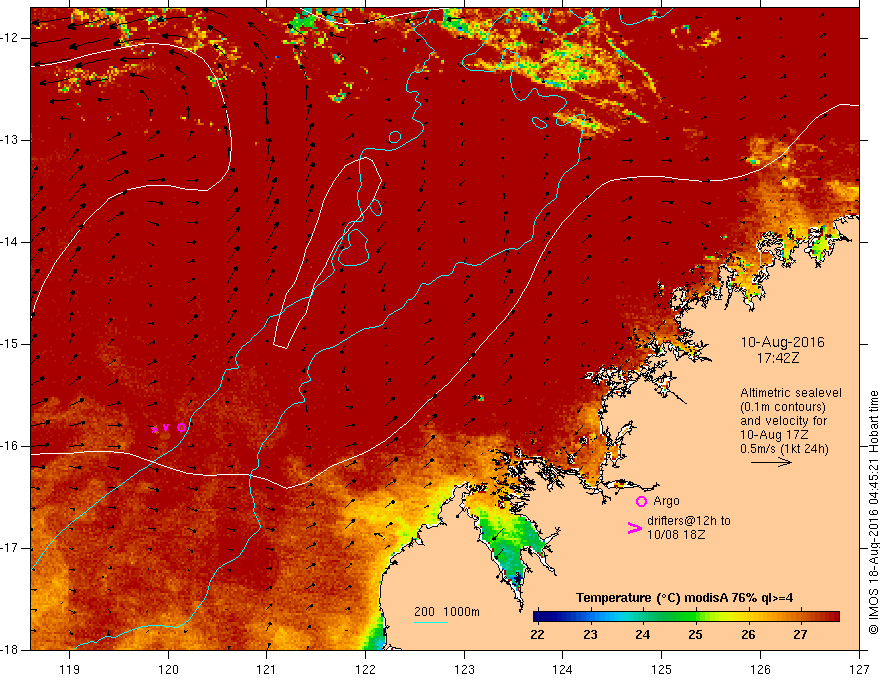Click the longitude axis label 121
The image size is (880, 680).
[x=267, y=669]
